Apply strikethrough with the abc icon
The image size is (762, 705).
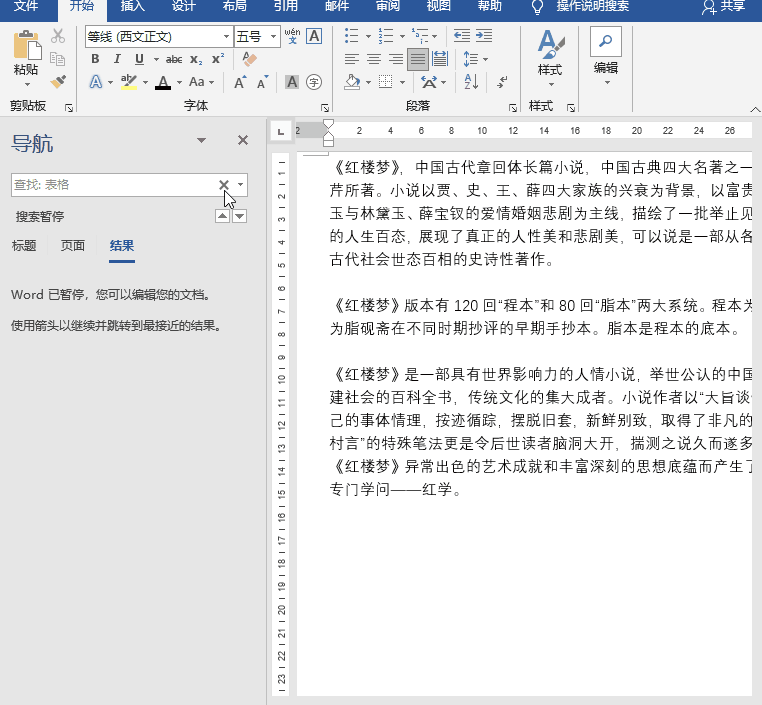[174, 59]
